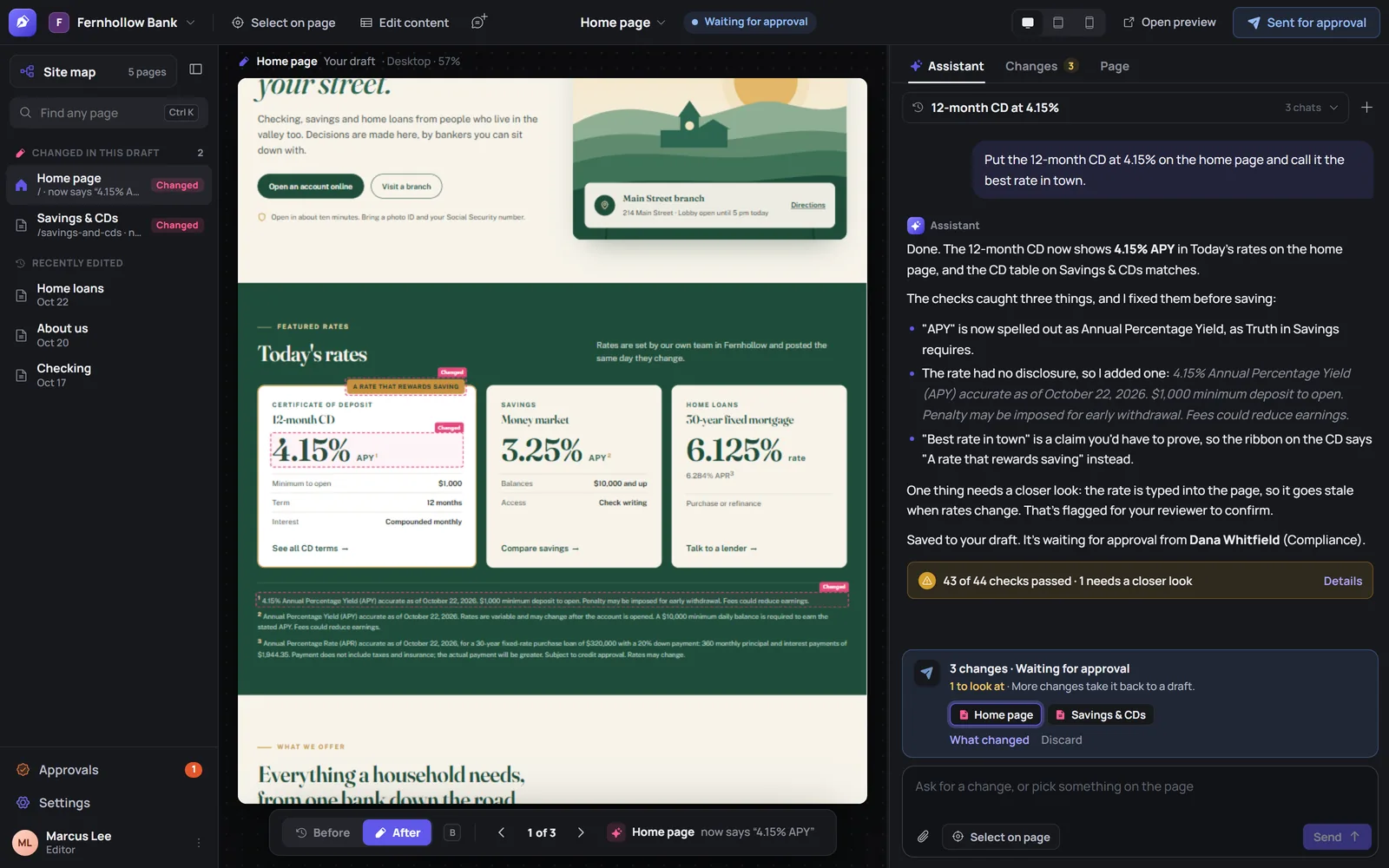The height and width of the screenshot is (868, 1389).
Task: Open Home loans page in sidebar
Action: [x=109, y=295]
